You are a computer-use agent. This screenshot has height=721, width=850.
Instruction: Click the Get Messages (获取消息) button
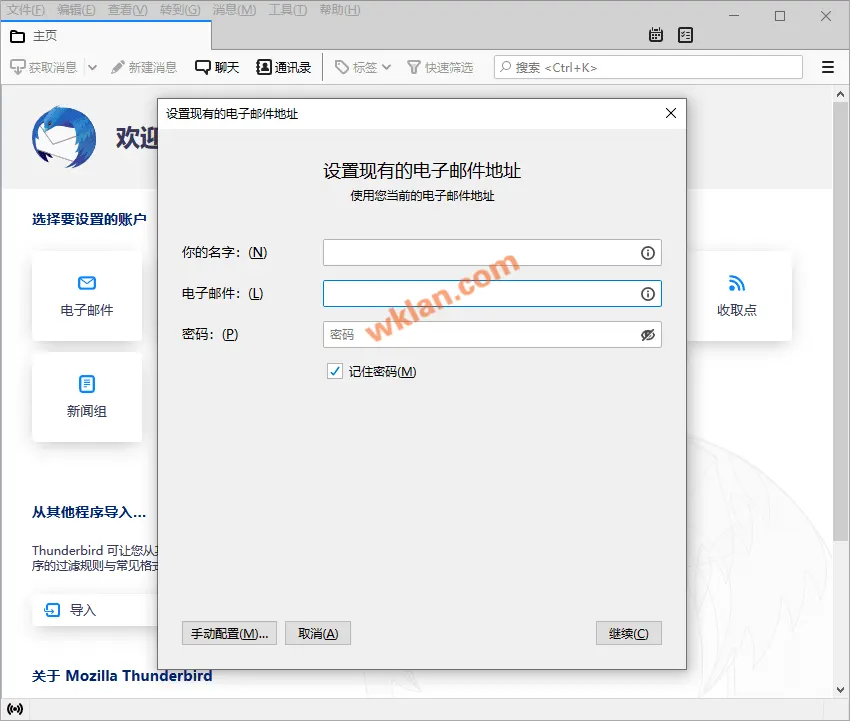(x=44, y=67)
